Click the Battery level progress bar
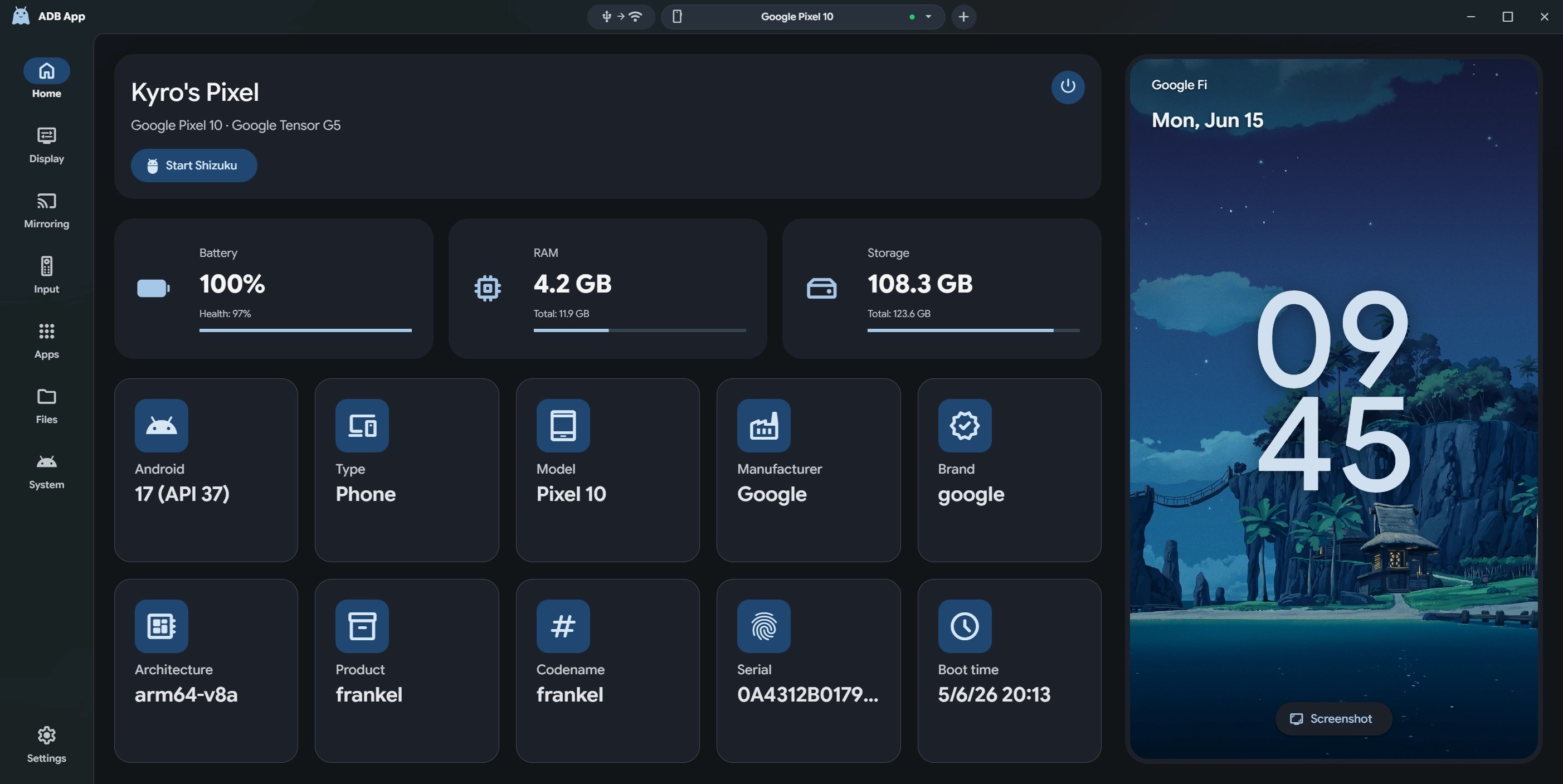Screen dimensions: 1563x784 click(305, 330)
